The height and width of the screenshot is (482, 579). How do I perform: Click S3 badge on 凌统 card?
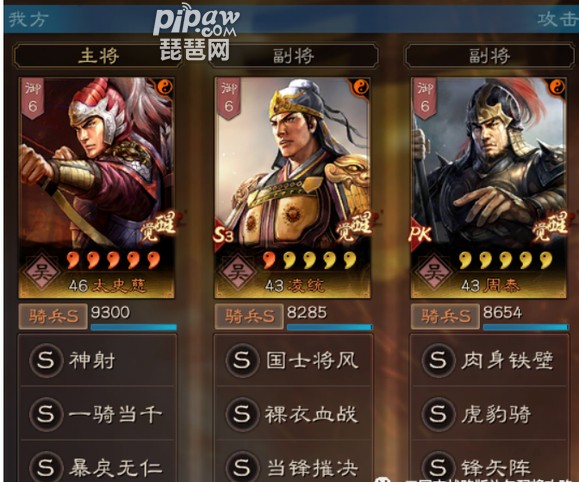coord(224,234)
